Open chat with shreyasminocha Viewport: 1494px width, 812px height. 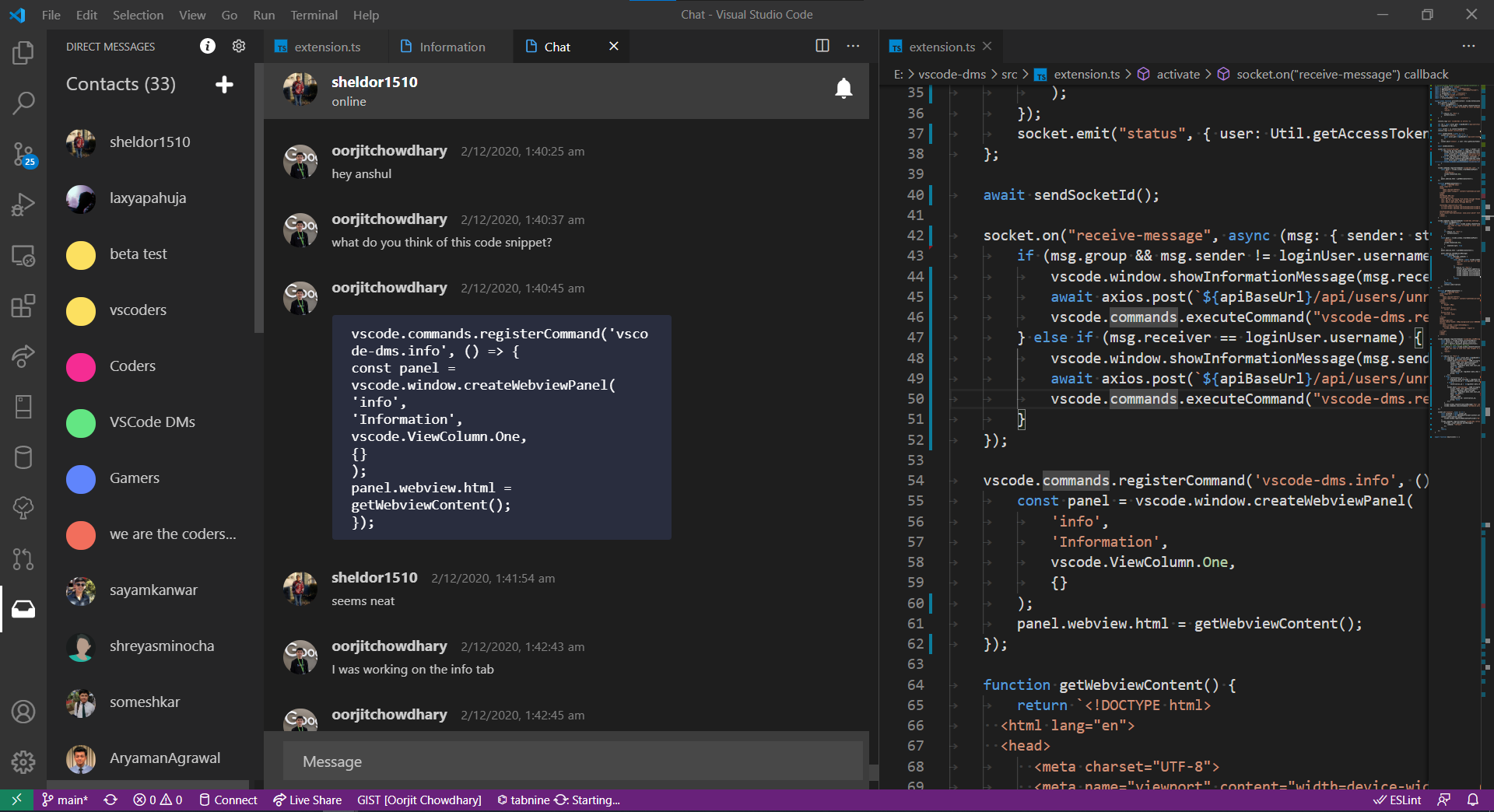161,646
